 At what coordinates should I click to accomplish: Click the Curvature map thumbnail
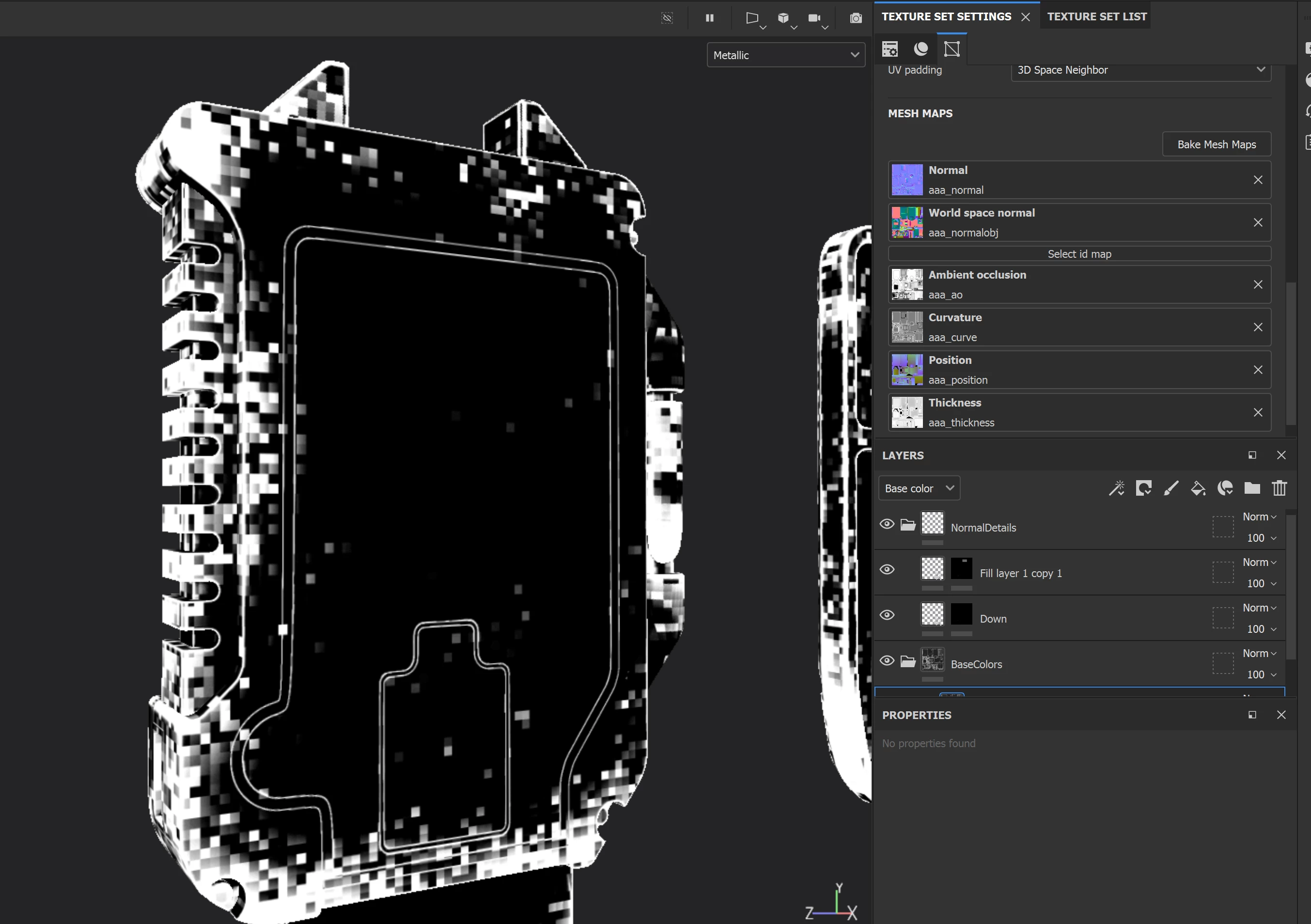(907, 327)
